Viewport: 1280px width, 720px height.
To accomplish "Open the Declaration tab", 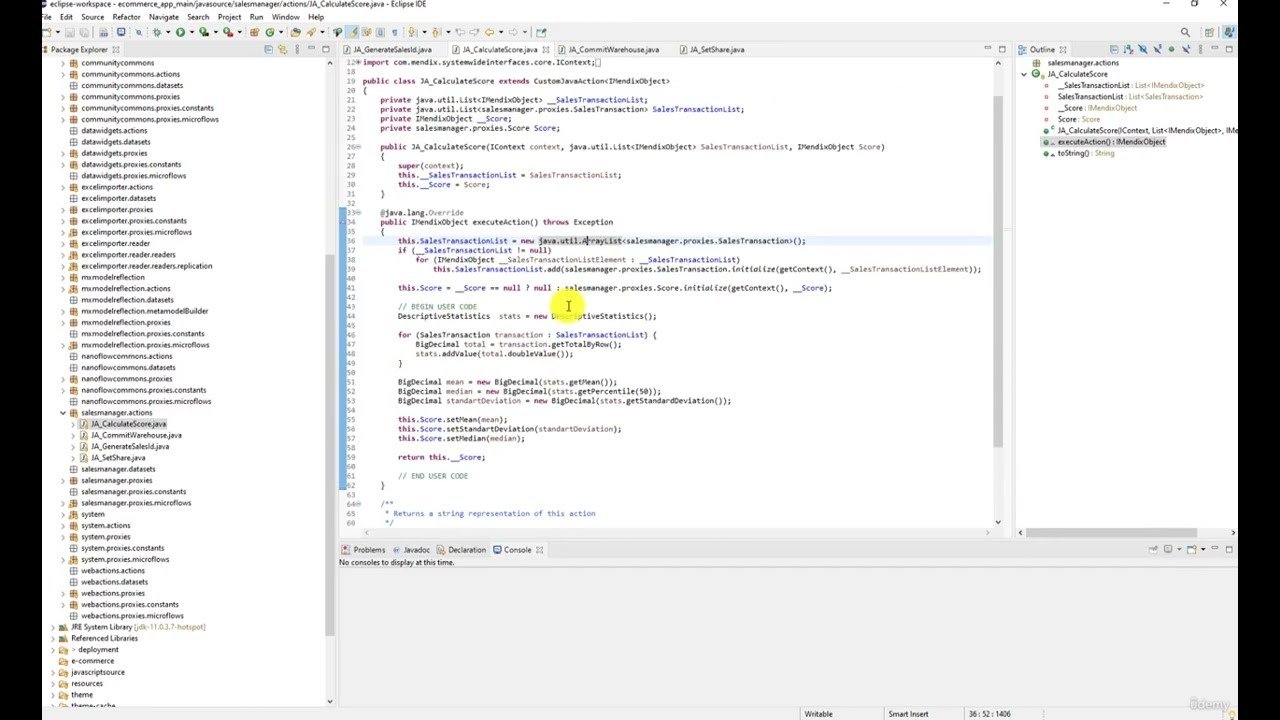I will tap(466, 550).
